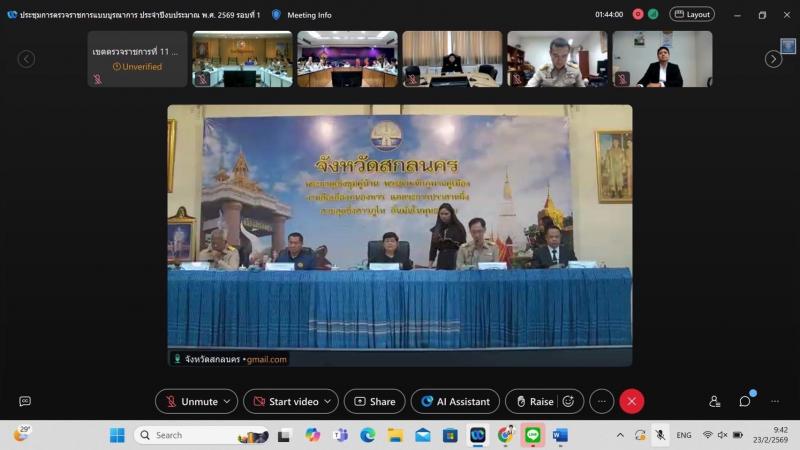Open Meeting Info

click(309, 15)
